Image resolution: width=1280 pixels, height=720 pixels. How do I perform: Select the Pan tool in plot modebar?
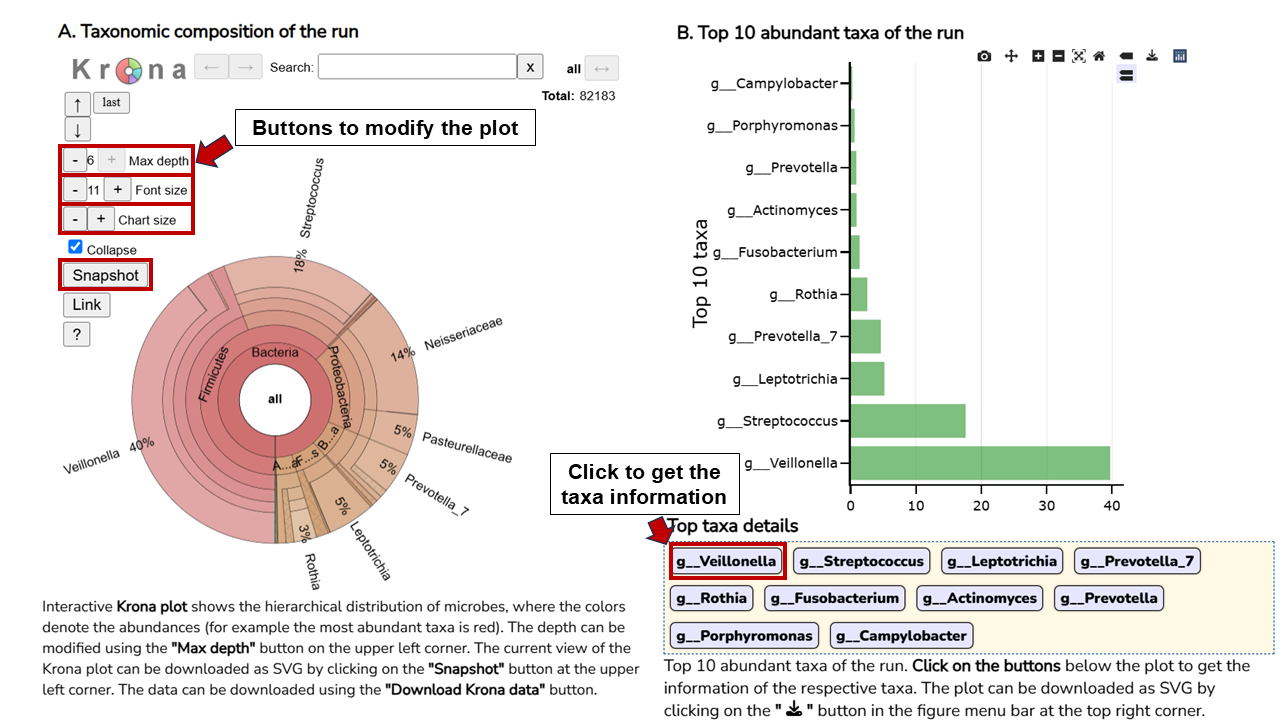(x=1011, y=56)
